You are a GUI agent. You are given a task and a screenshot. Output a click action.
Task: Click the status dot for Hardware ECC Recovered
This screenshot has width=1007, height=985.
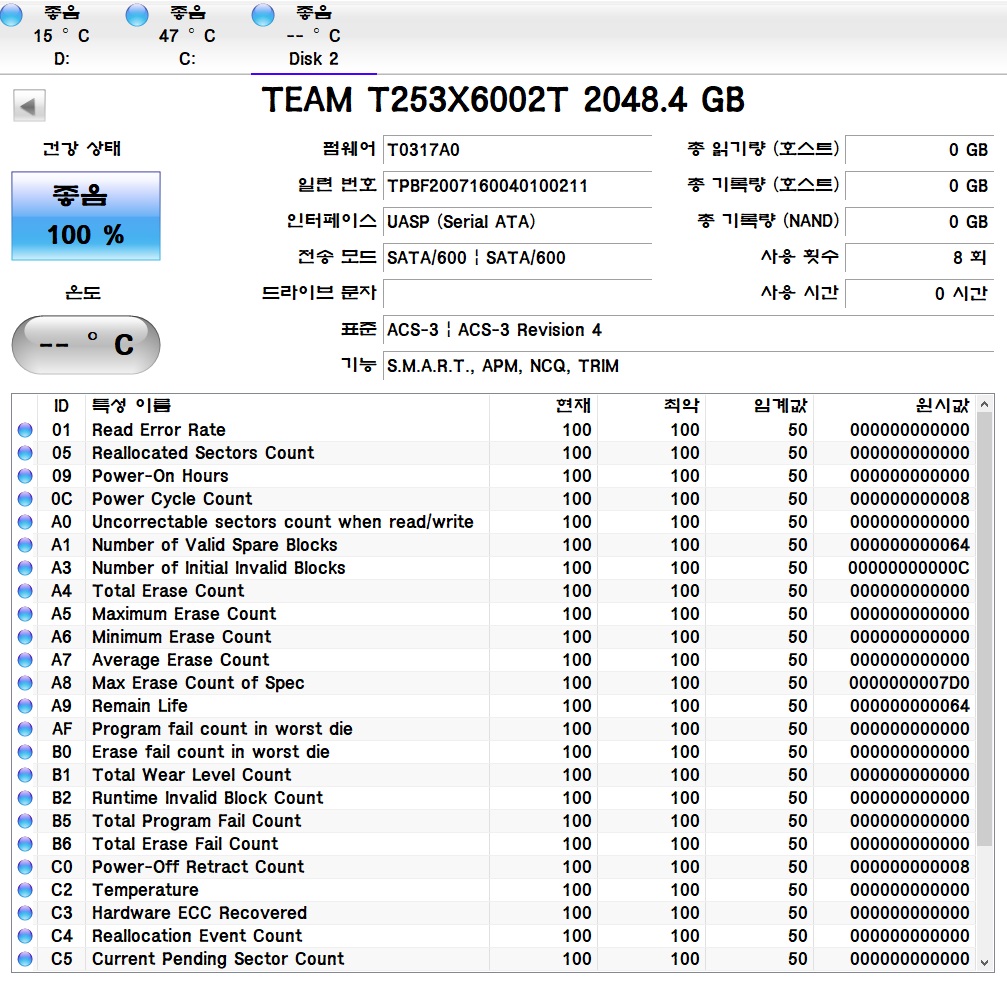point(25,914)
